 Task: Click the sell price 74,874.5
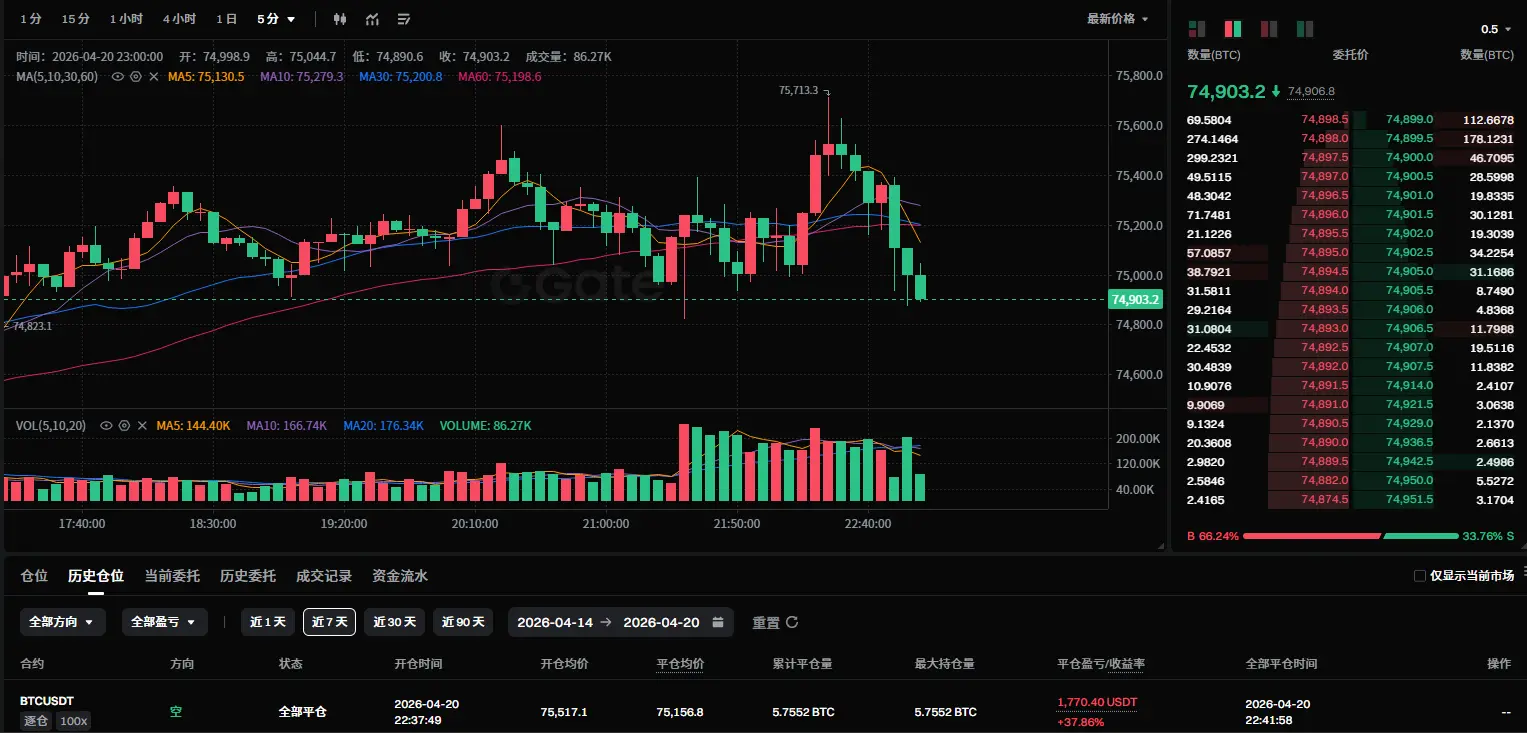pyautogui.click(x=1325, y=500)
